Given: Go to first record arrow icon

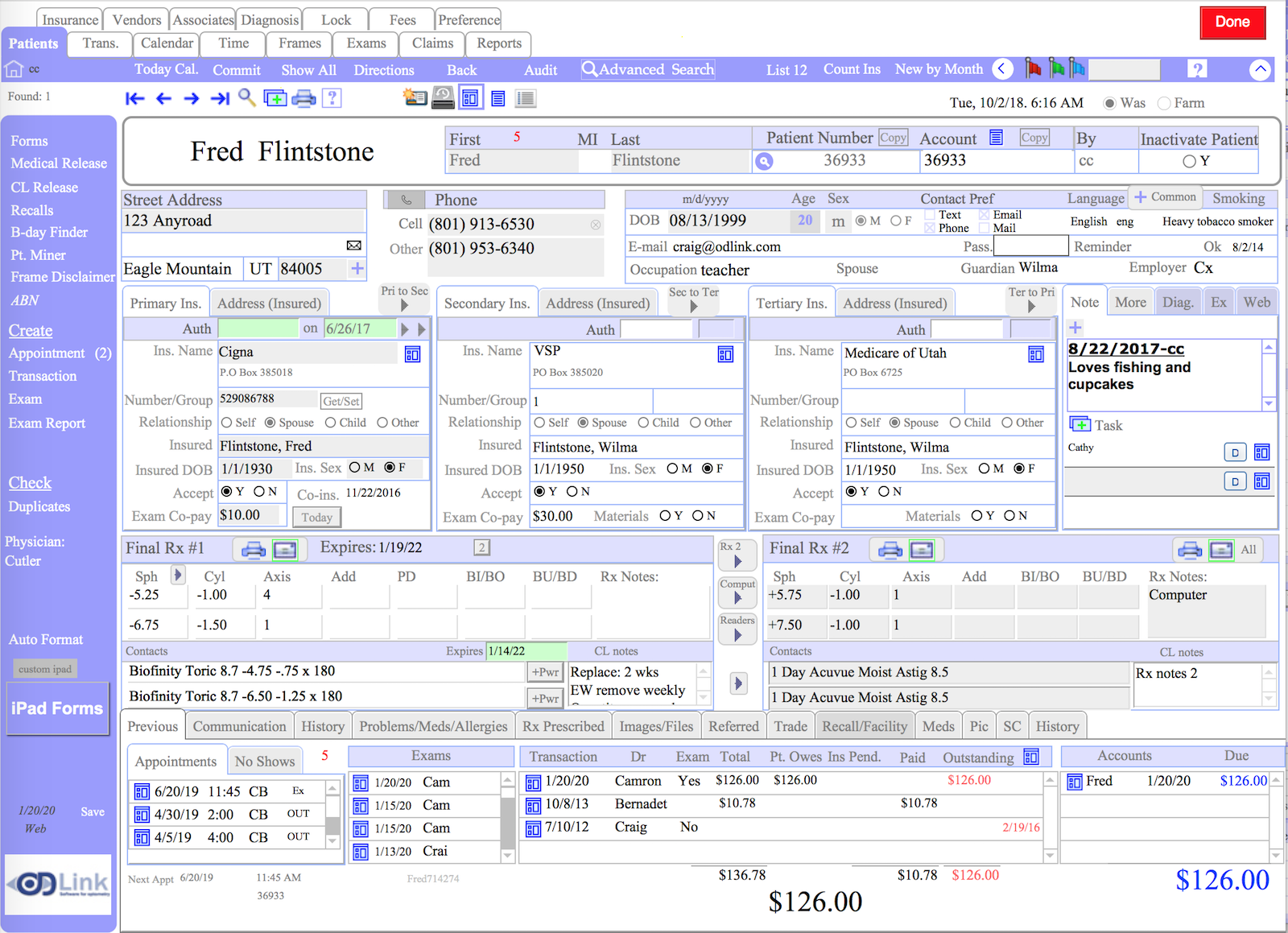Looking at the screenshot, I should coord(134,98).
